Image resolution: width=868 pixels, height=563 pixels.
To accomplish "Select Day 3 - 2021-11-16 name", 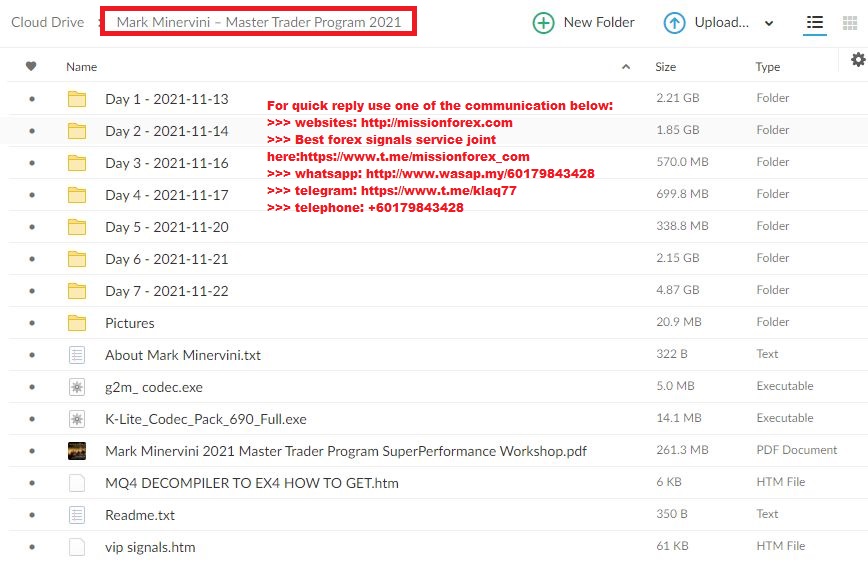I will tap(167, 163).
